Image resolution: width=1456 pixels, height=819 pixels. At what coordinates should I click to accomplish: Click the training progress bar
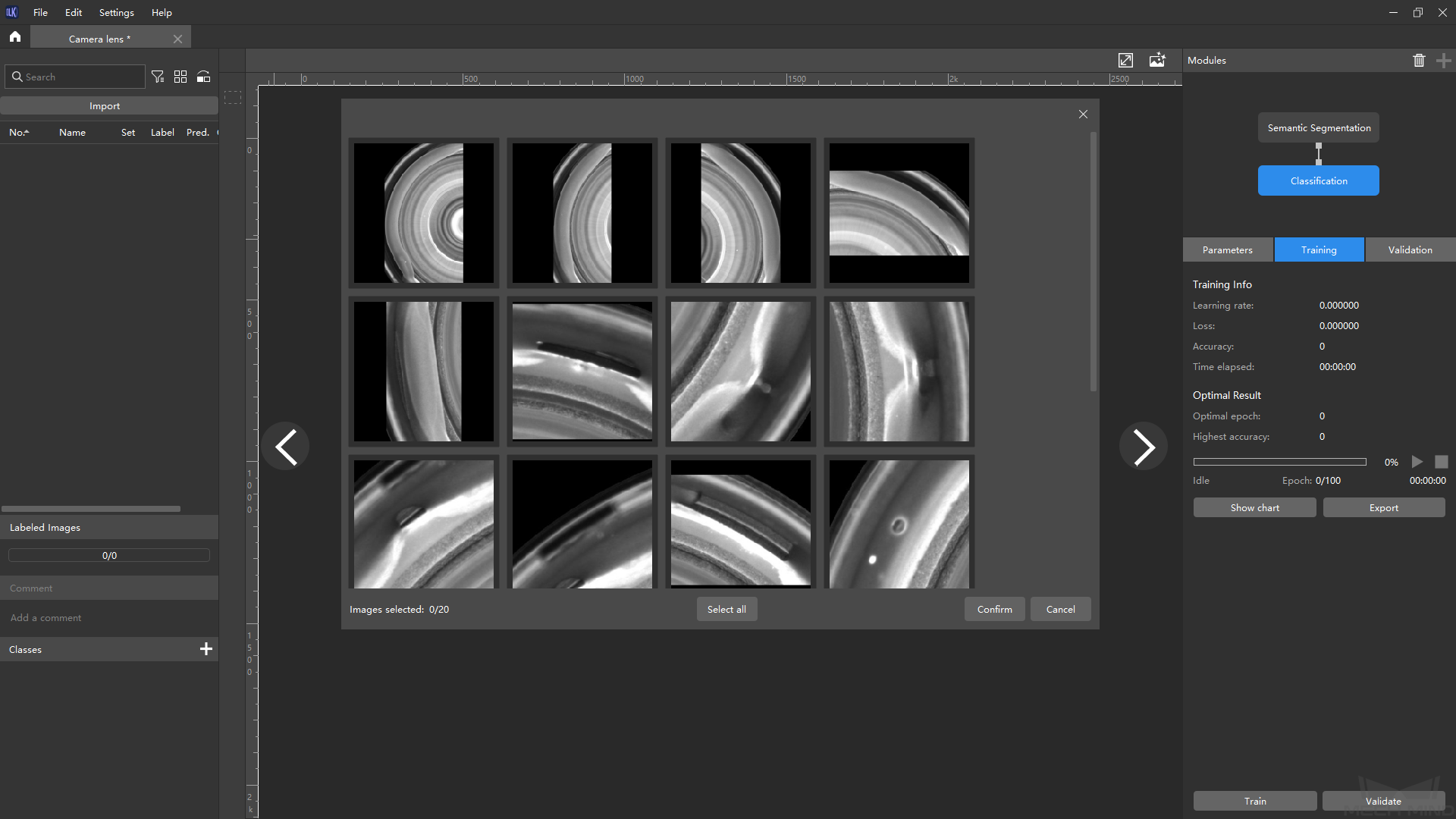1279,462
